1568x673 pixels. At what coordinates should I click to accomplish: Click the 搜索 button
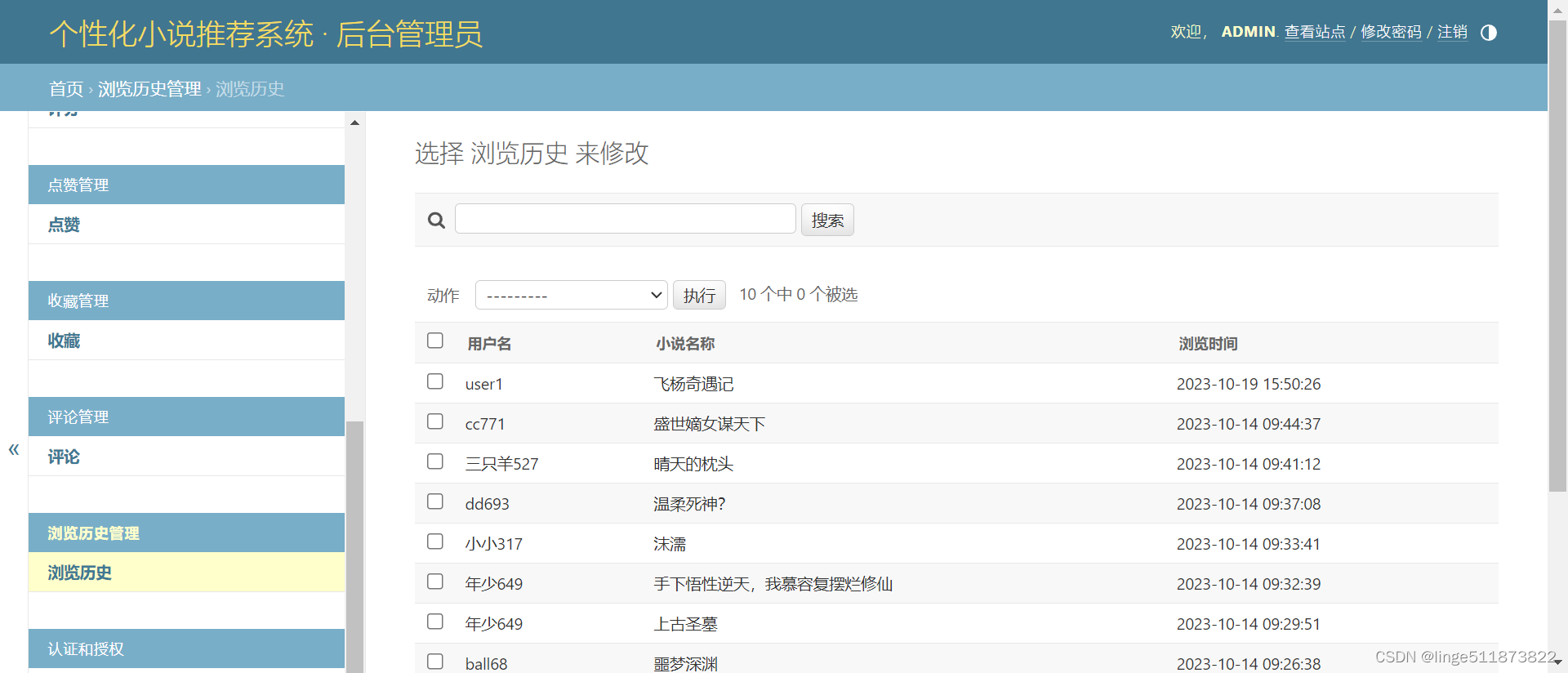(827, 220)
